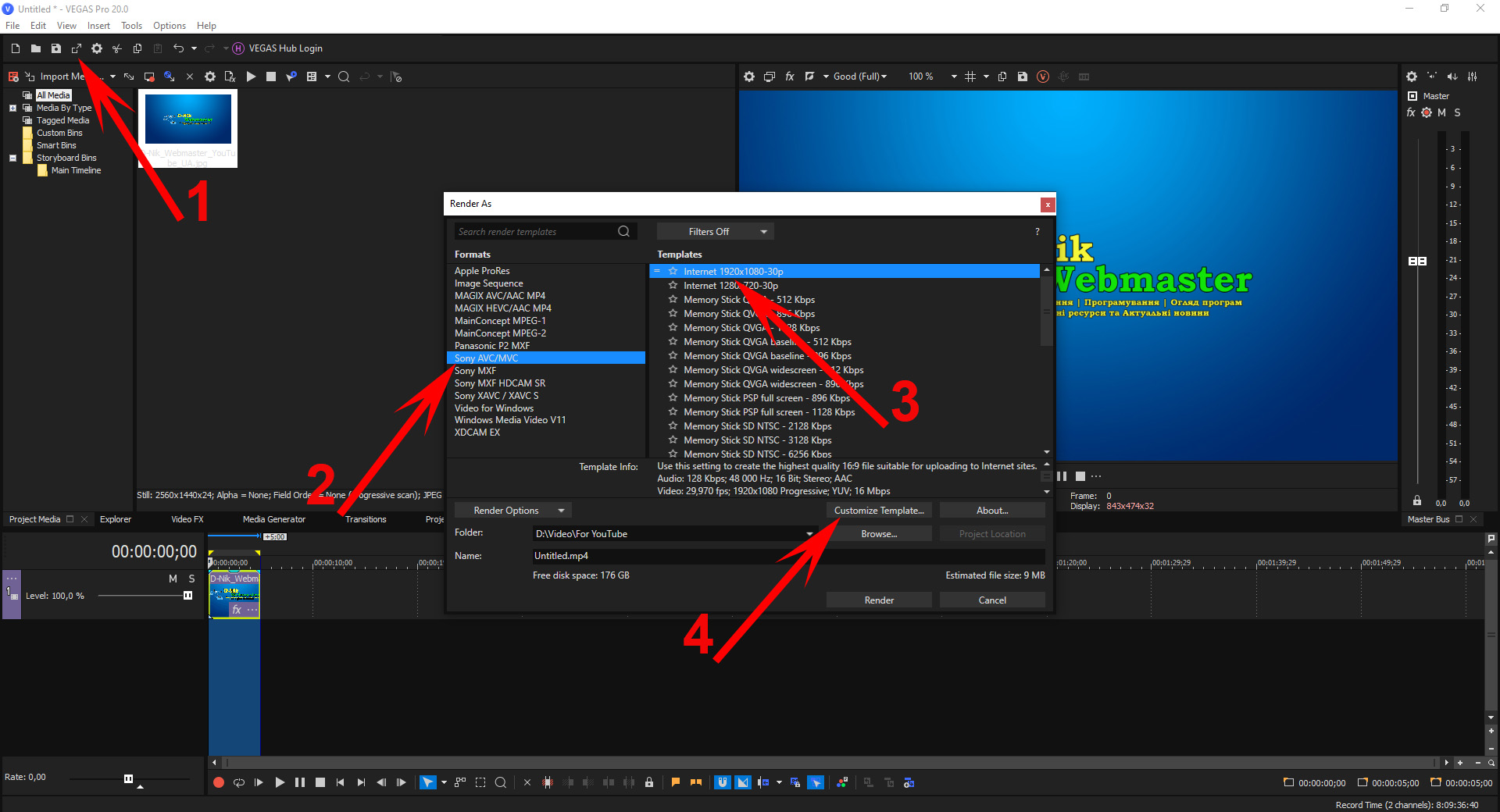The image size is (1500, 812).
Task: Open a project via the folder icon
Action: click(x=36, y=48)
